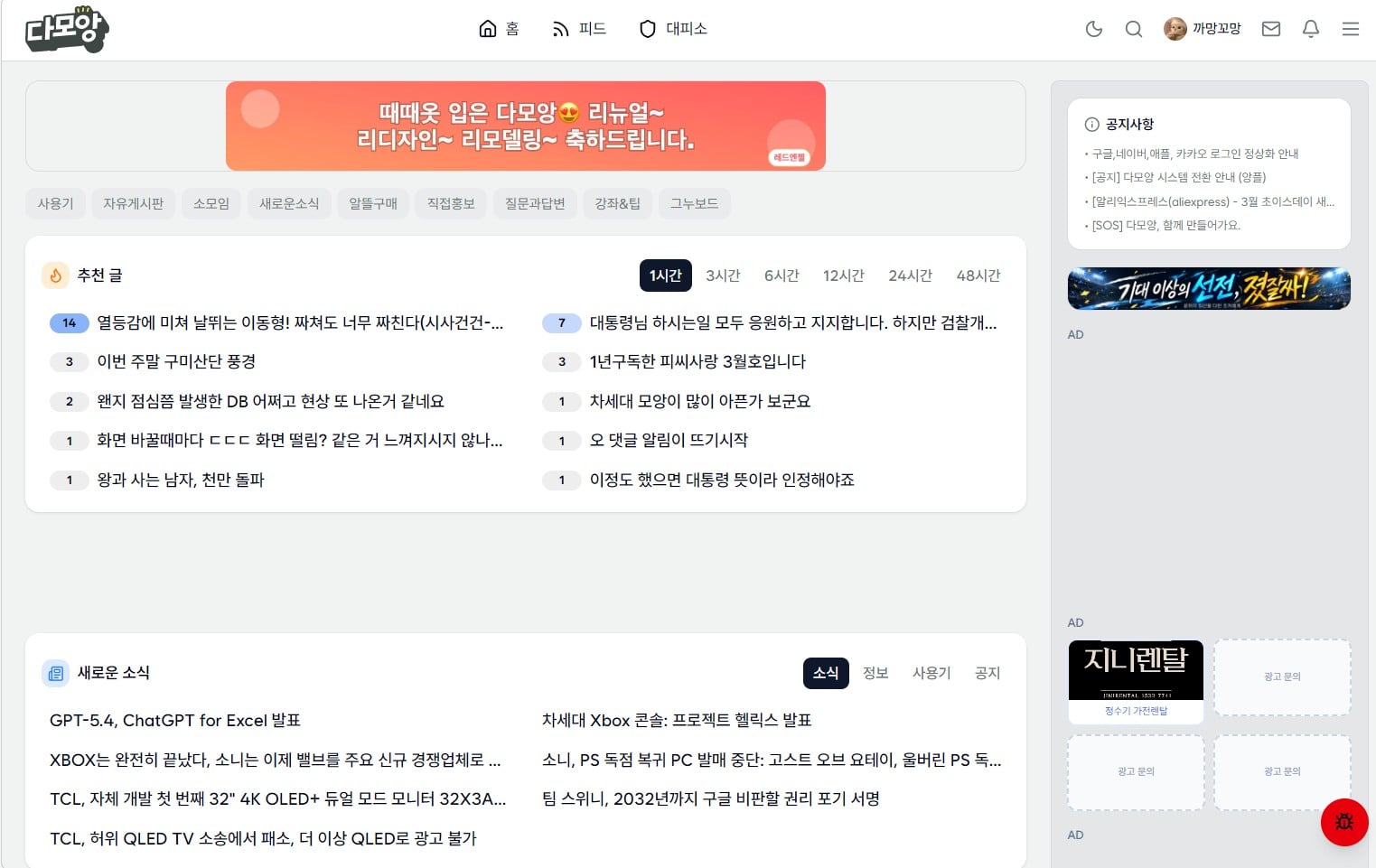Select the 3시간 time filter
The height and width of the screenshot is (868, 1376).
point(723,275)
